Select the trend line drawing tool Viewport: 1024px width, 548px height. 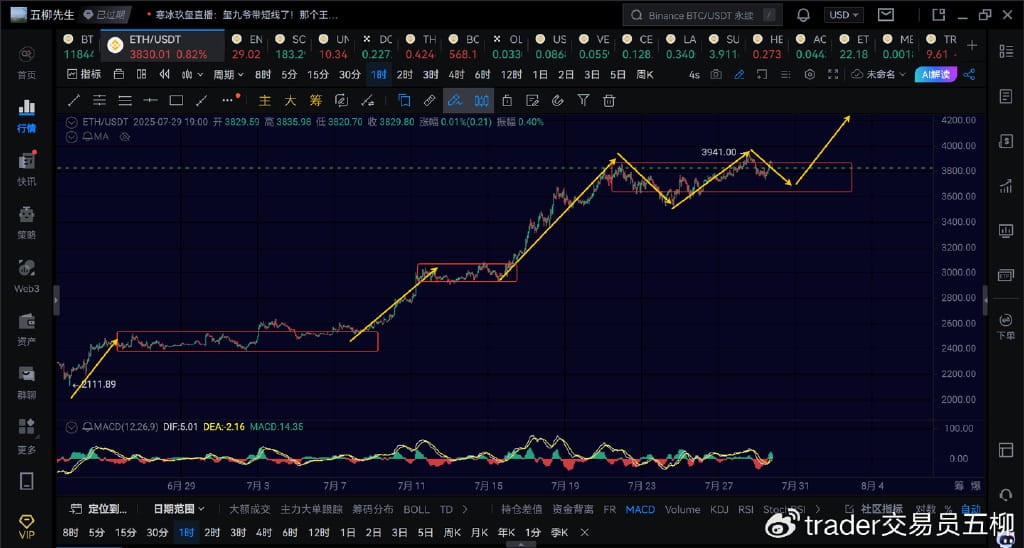tap(74, 101)
